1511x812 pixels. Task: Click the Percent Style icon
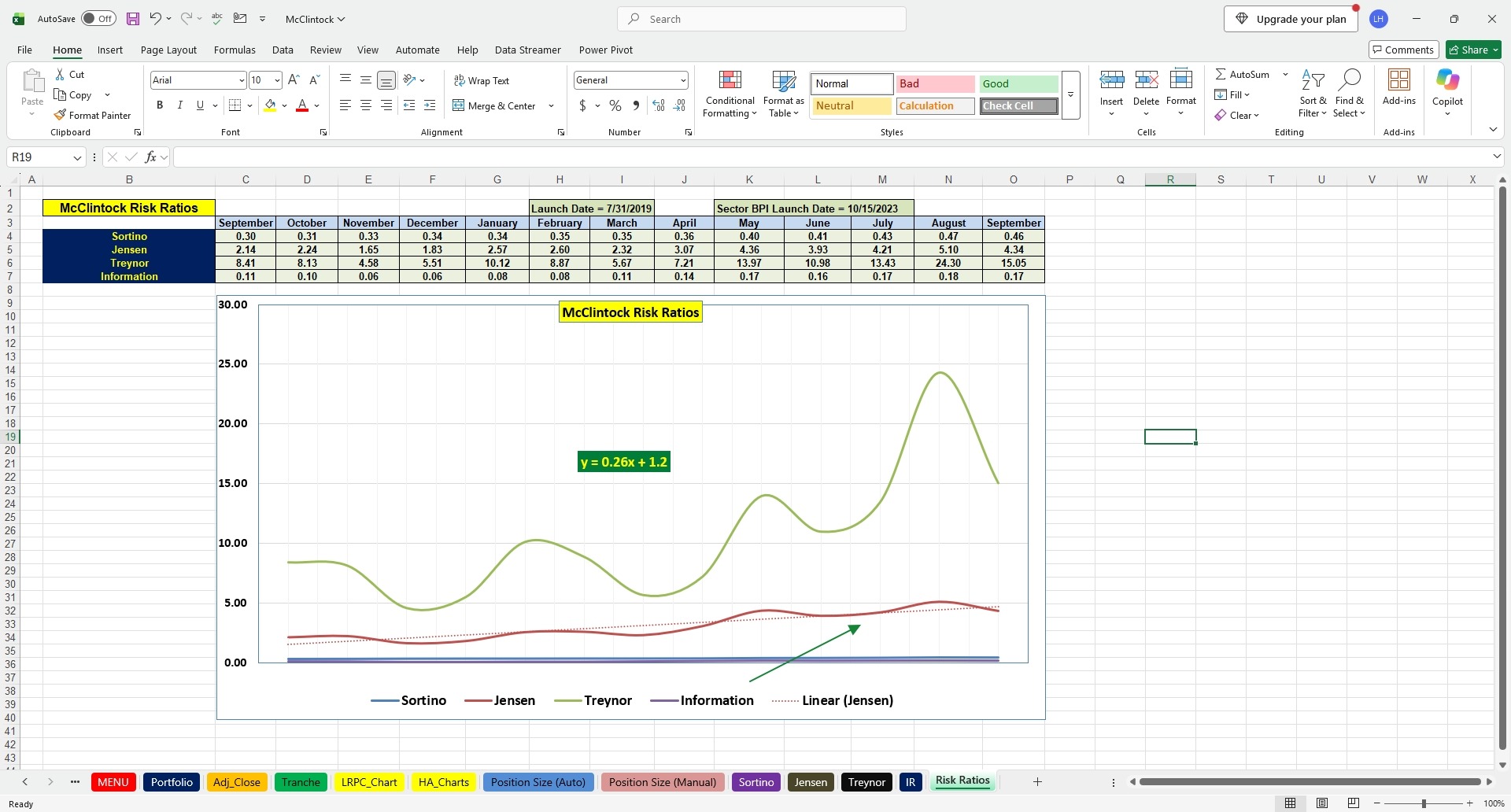click(x=615, y=105)
